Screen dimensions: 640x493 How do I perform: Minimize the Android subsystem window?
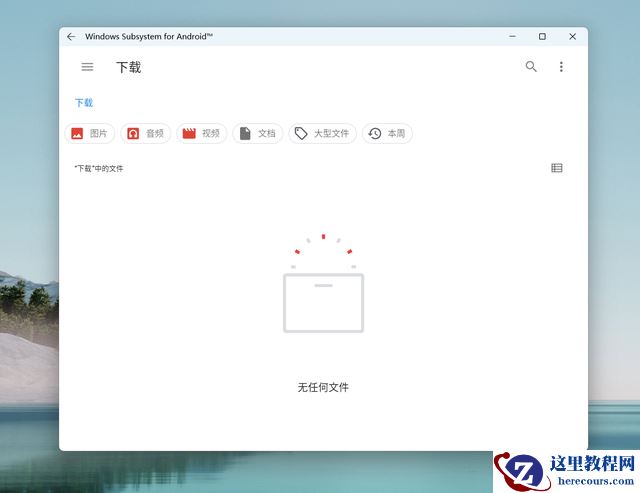(512, 36)
